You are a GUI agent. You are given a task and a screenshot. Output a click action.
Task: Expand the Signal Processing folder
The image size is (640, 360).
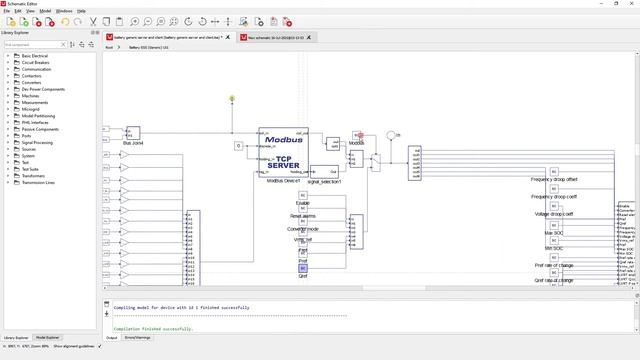tap(8, 142)
